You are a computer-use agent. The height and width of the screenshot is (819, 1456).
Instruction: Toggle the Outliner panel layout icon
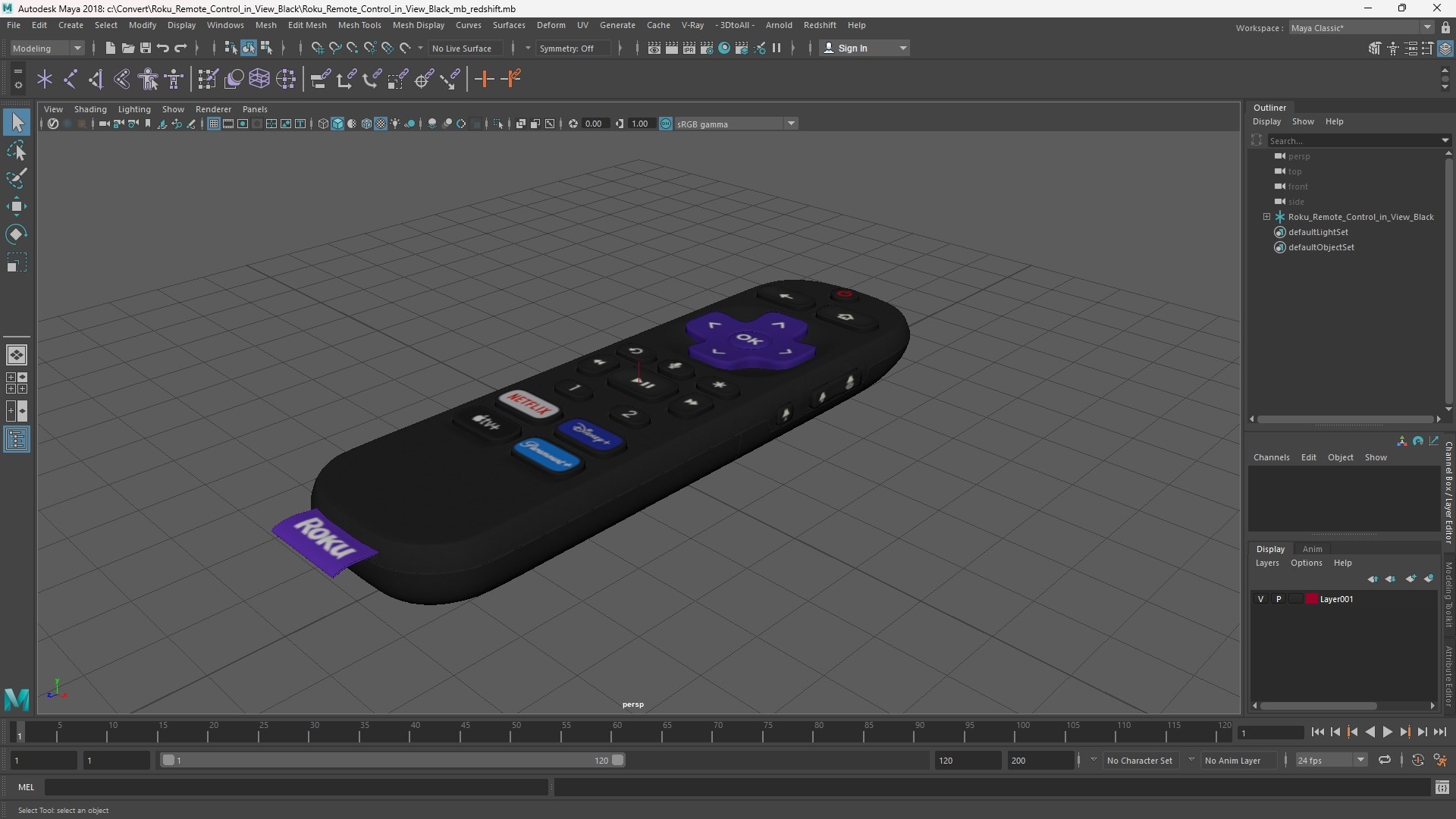point(17,439)
